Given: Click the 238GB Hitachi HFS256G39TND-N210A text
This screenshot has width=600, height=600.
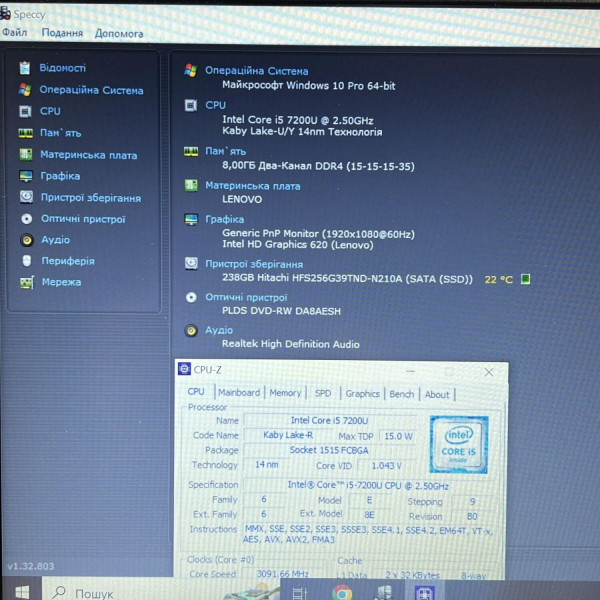Looking at the screenshot, I should coord(347,278).
